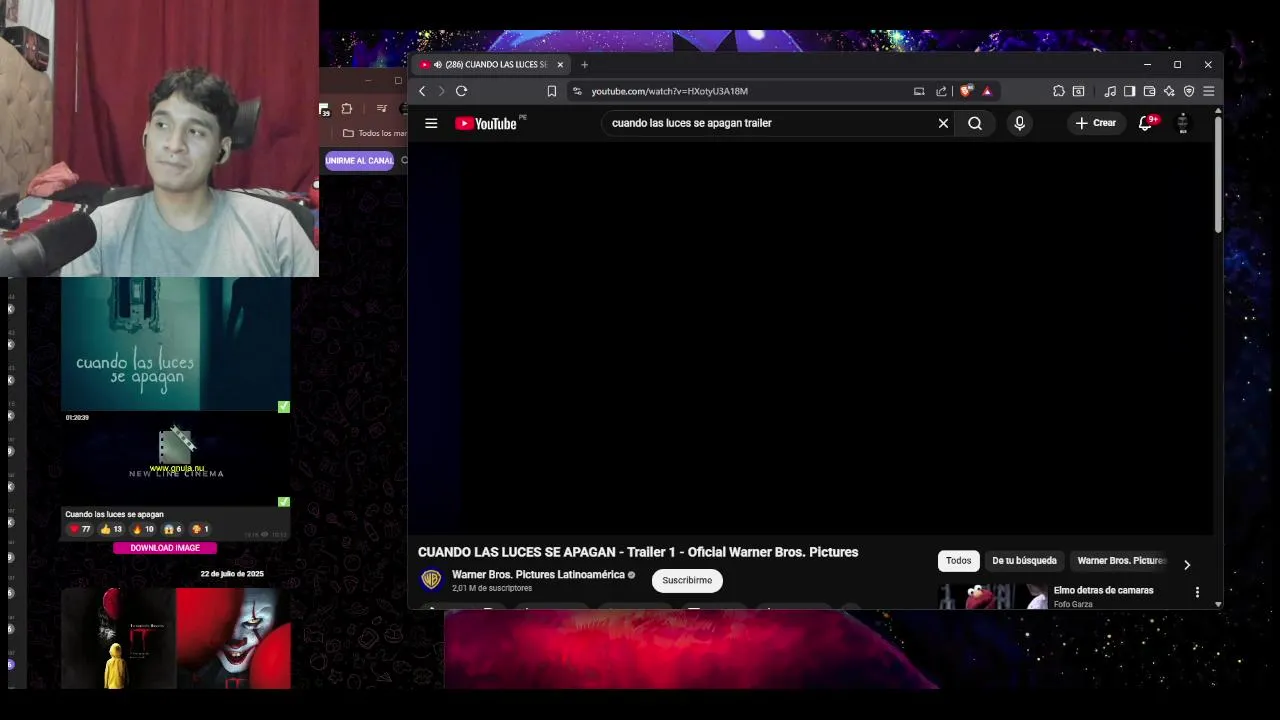Show more chips with the right arrow
Screen dimensions: 1280x720
1187,565
